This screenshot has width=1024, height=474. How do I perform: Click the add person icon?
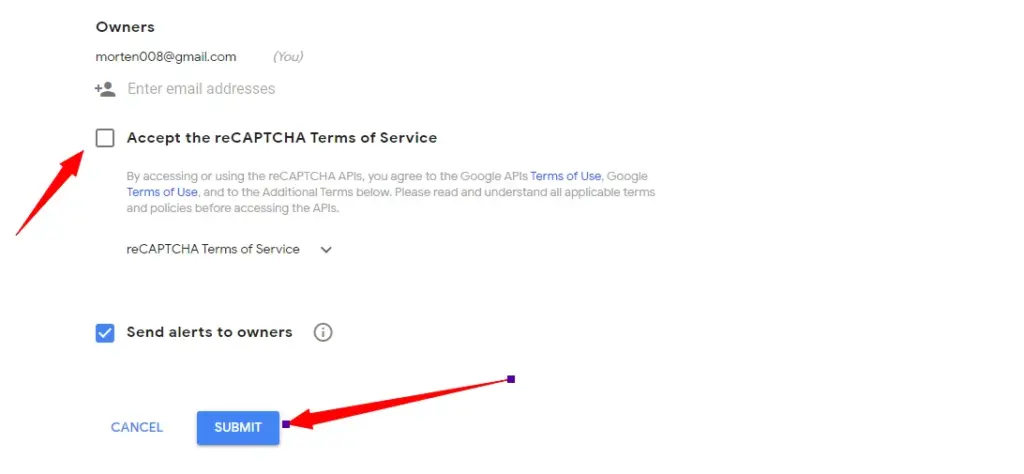coord(104,89)
